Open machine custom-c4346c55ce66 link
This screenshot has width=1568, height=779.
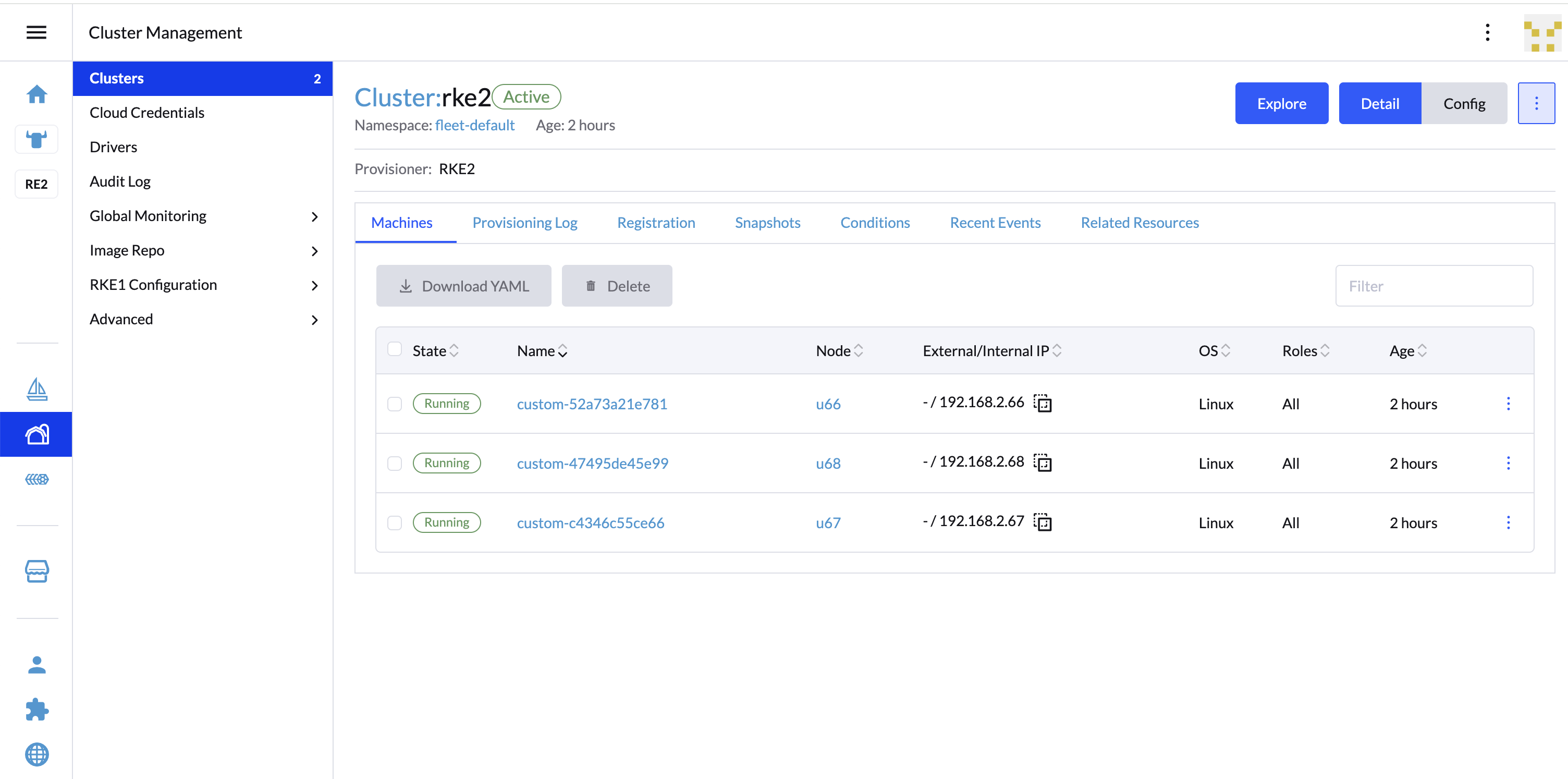591,522
